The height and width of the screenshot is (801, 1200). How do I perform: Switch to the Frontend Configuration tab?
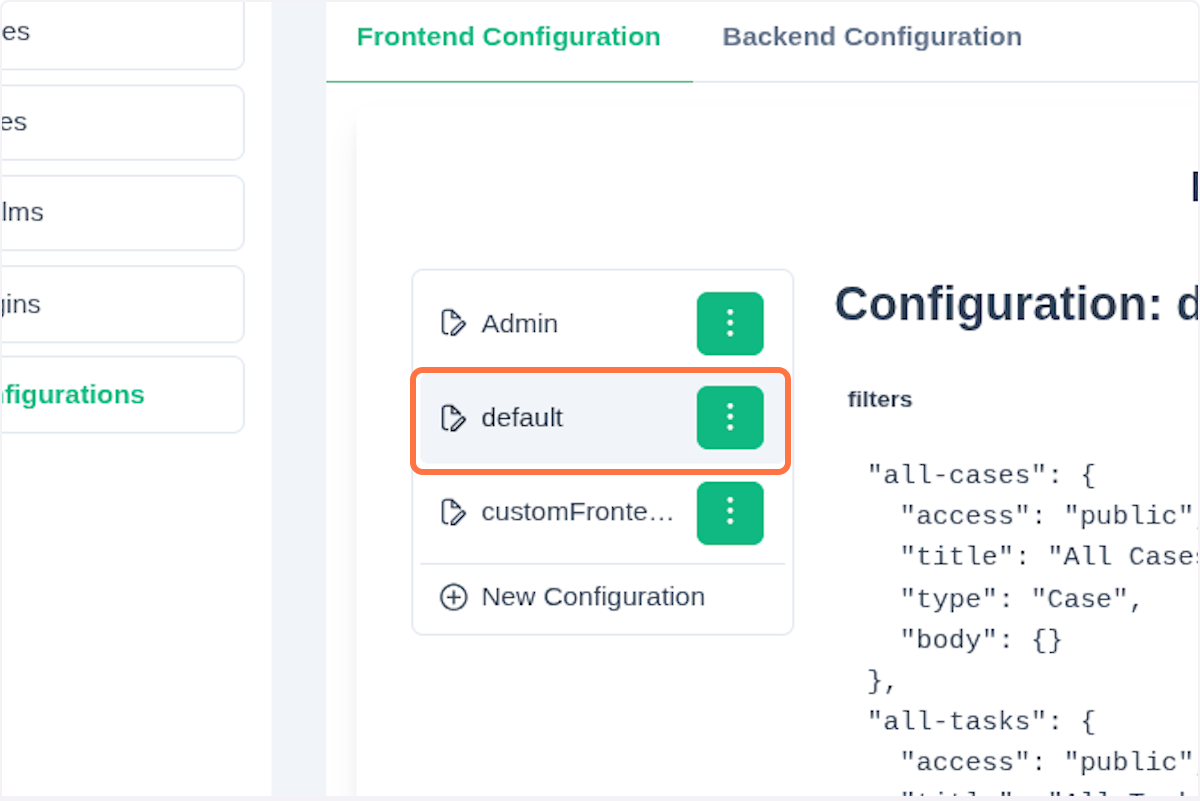508,38
